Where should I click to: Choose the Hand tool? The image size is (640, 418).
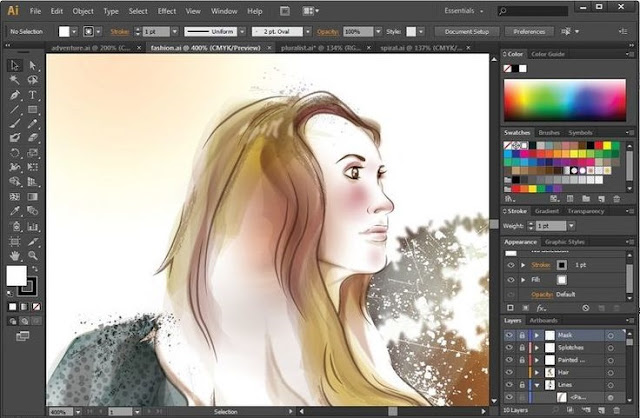pos(15,256)
